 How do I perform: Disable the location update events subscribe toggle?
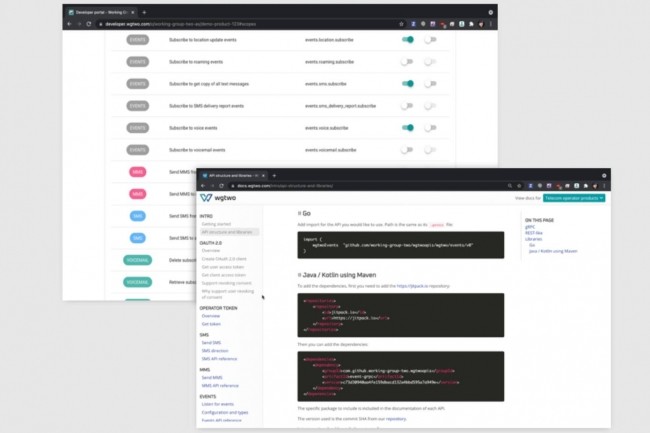click(408, 40)
